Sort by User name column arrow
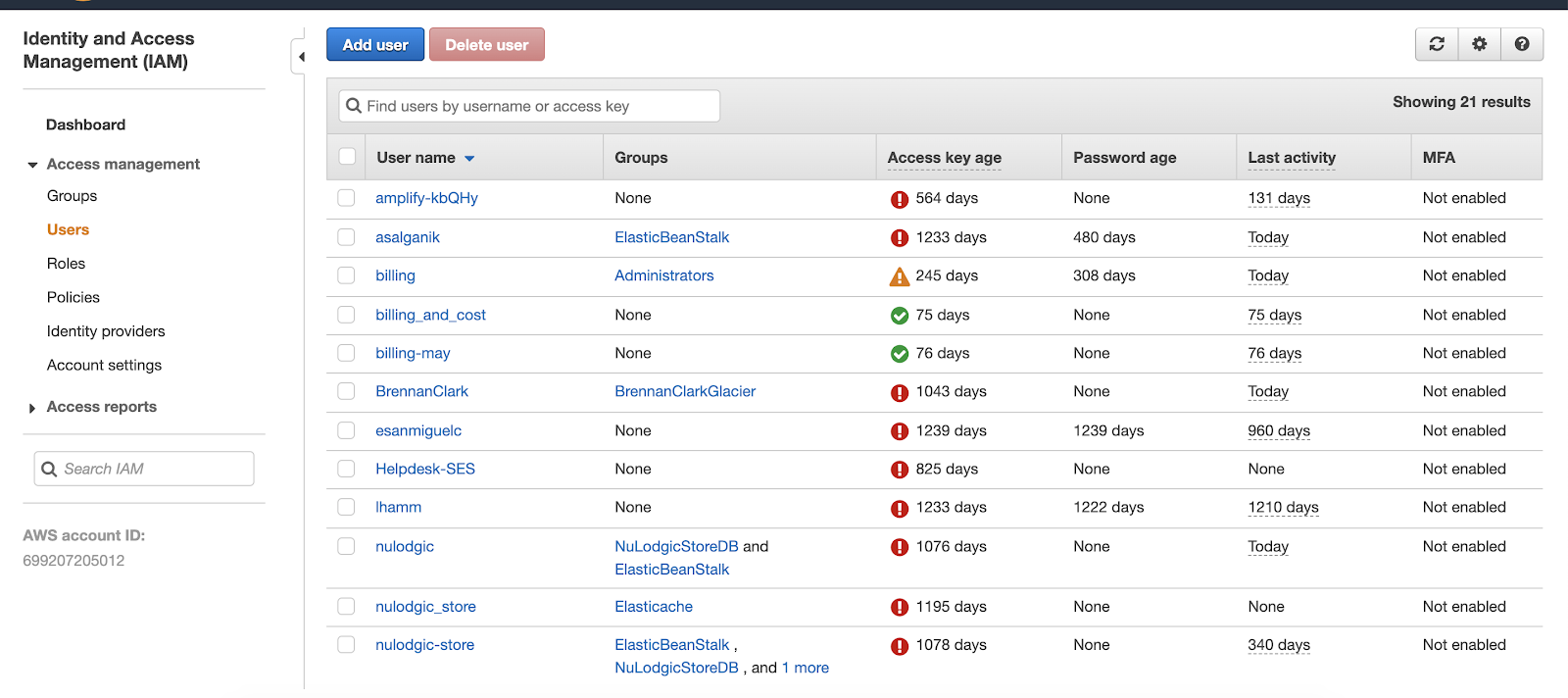 [x=469, y=158]
